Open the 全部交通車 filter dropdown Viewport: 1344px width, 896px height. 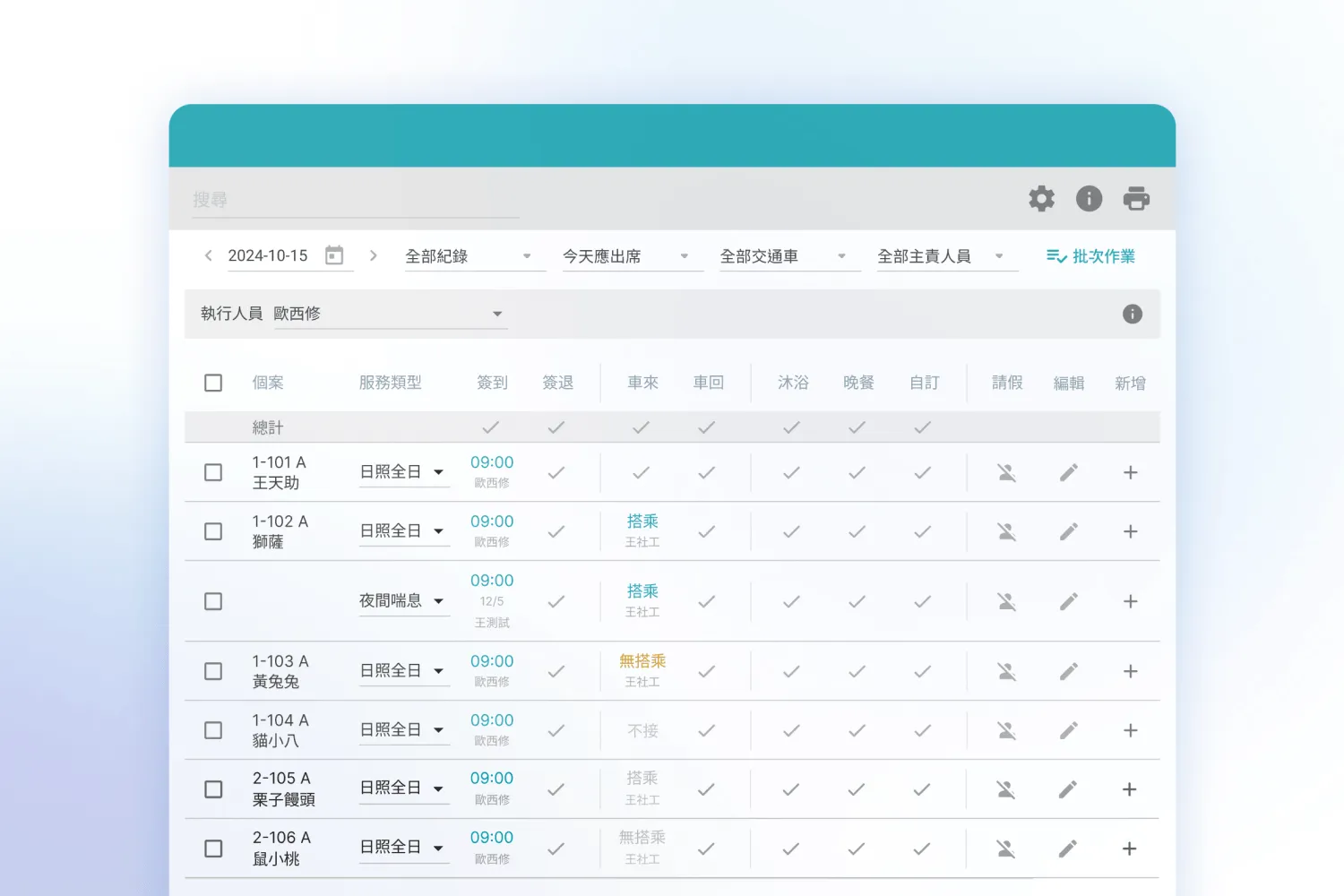pyautogui.click(x=790, y=256)
